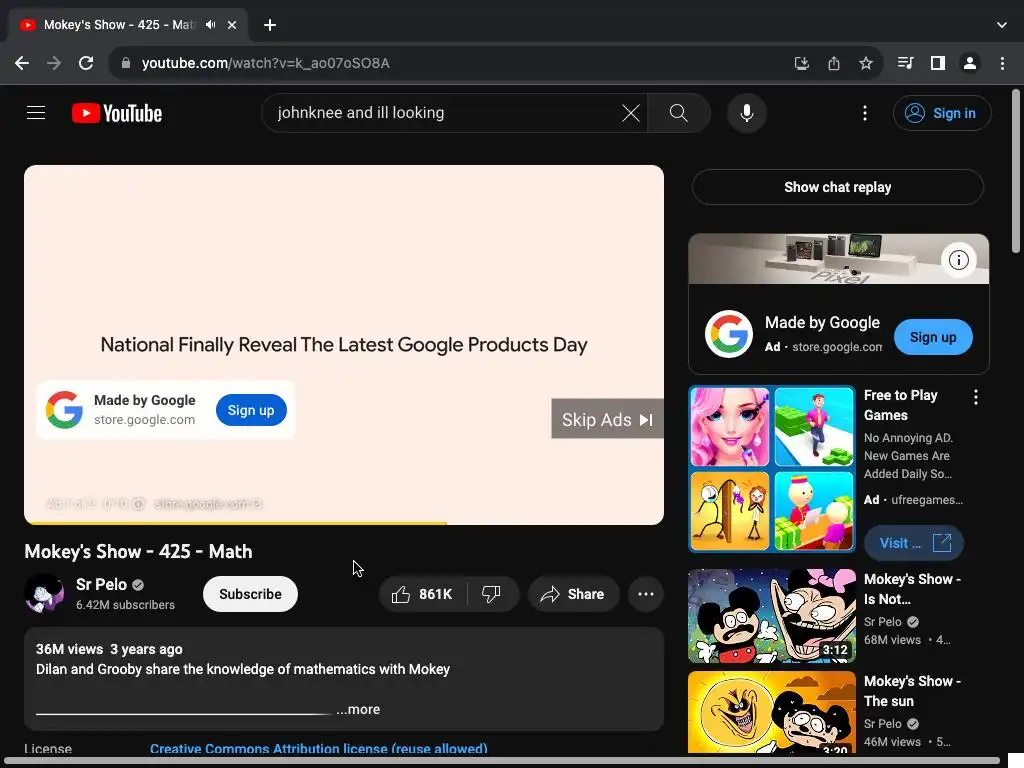Click the store.google.com link in ad overlay
The image size is (1024, 768).
(144, 420)
